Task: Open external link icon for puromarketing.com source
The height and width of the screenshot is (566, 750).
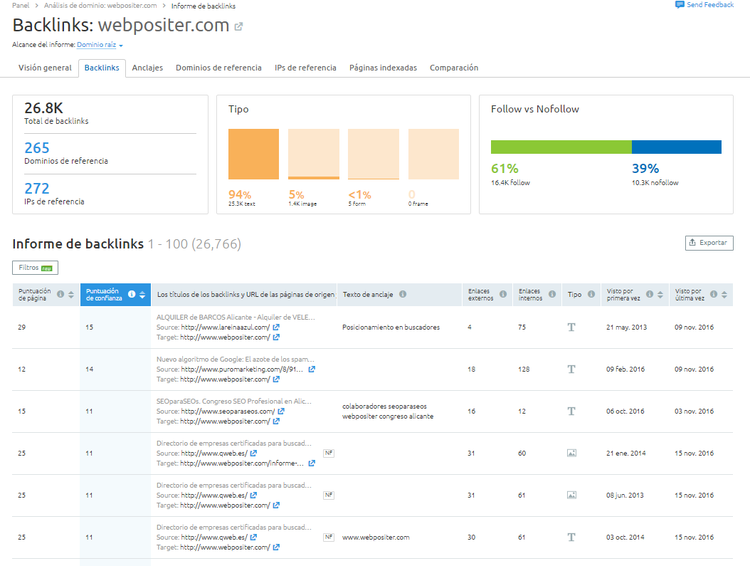Action: (311, 369)
